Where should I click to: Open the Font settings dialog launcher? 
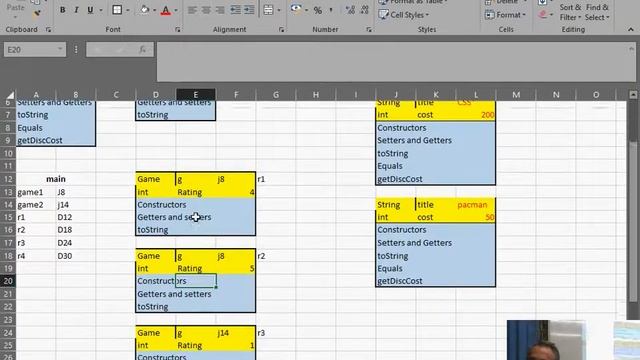click(x=178, y=30)
